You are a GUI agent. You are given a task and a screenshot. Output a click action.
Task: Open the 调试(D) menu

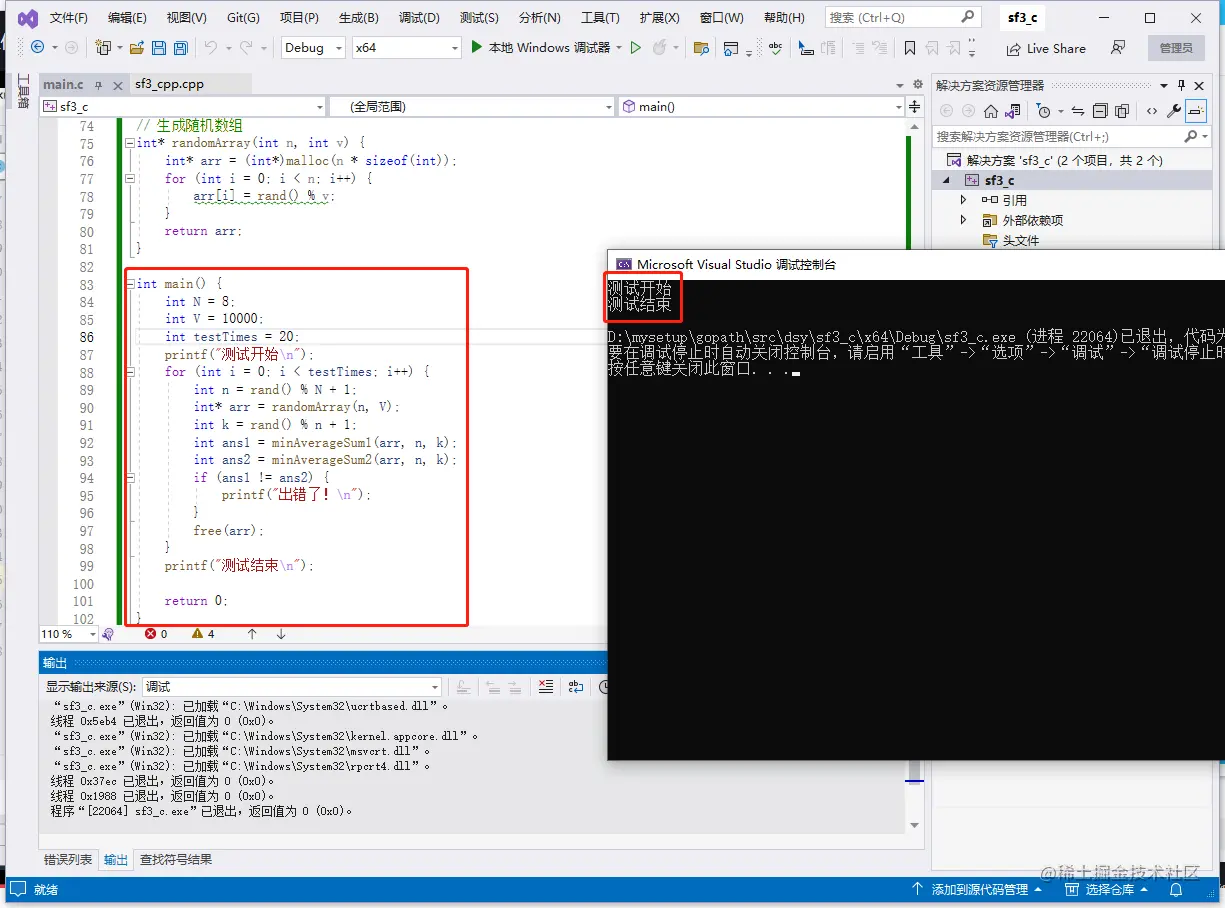coord(419,18)
